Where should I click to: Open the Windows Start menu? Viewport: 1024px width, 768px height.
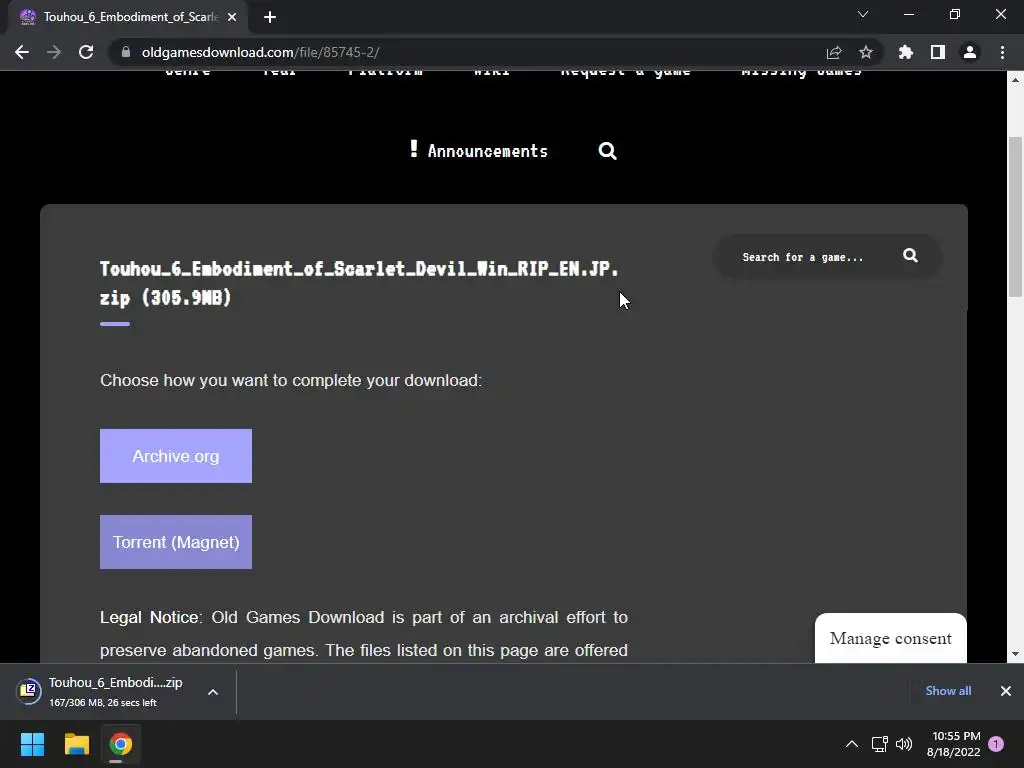point(32,744)
